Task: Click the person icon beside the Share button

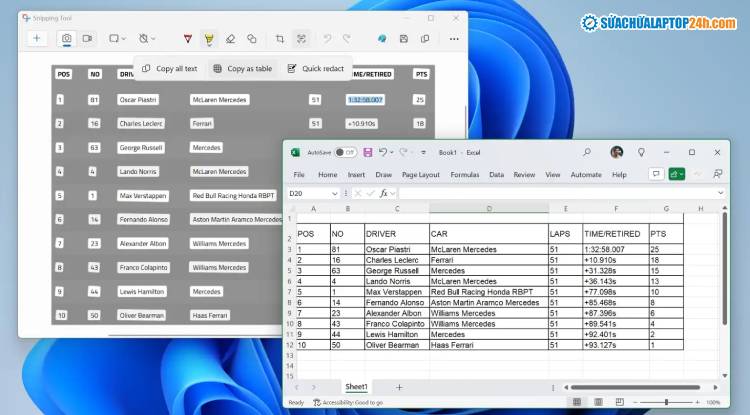Action: click(x=717, y=174)
